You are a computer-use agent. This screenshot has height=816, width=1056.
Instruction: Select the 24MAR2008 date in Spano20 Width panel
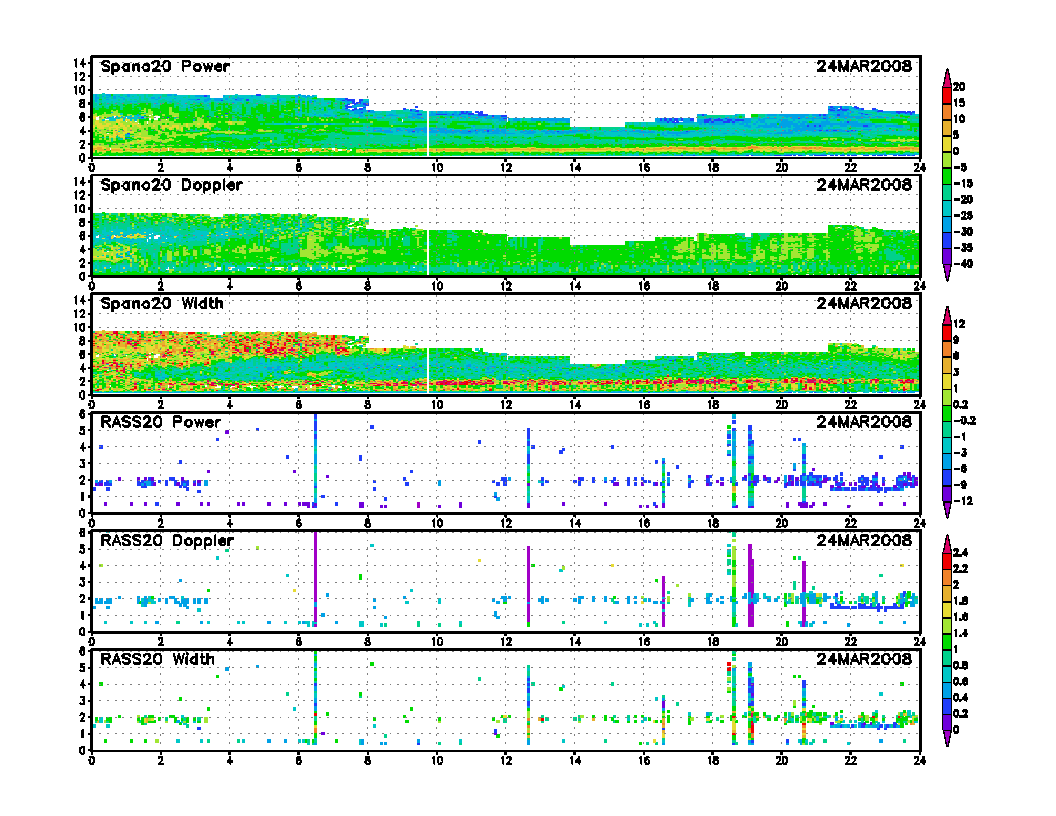click(864, 304)
